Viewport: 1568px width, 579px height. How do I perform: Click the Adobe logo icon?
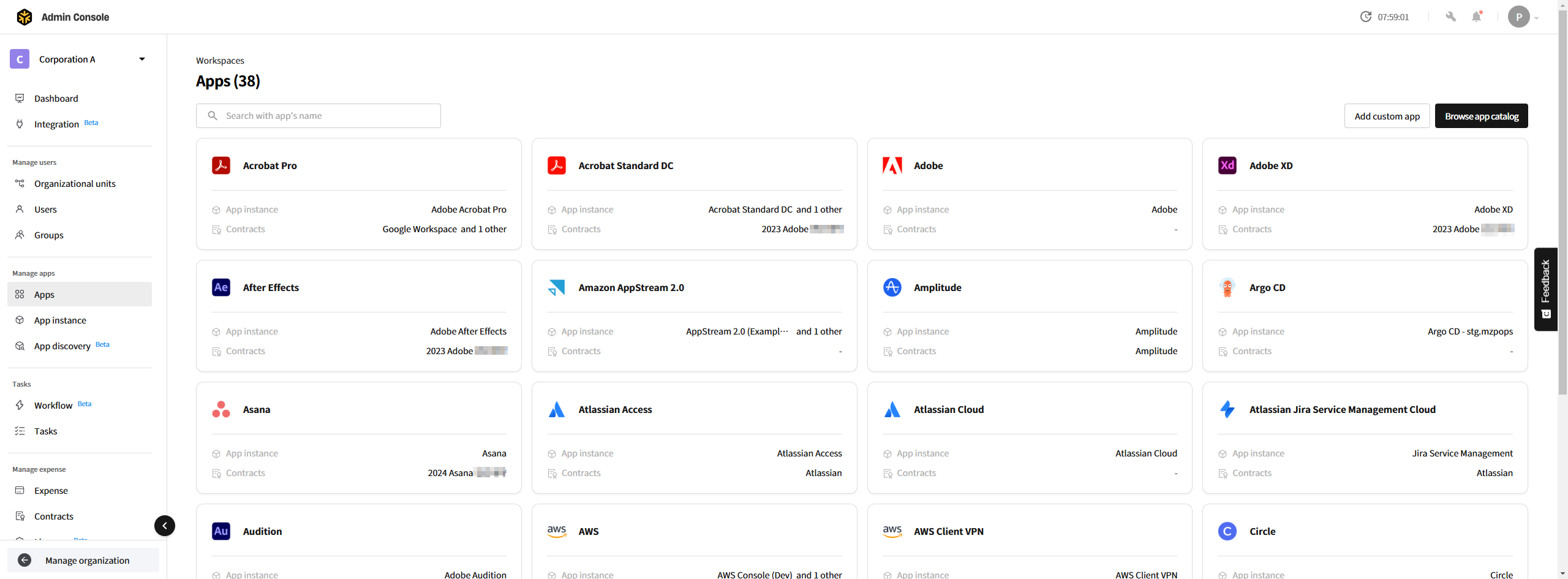892,165
